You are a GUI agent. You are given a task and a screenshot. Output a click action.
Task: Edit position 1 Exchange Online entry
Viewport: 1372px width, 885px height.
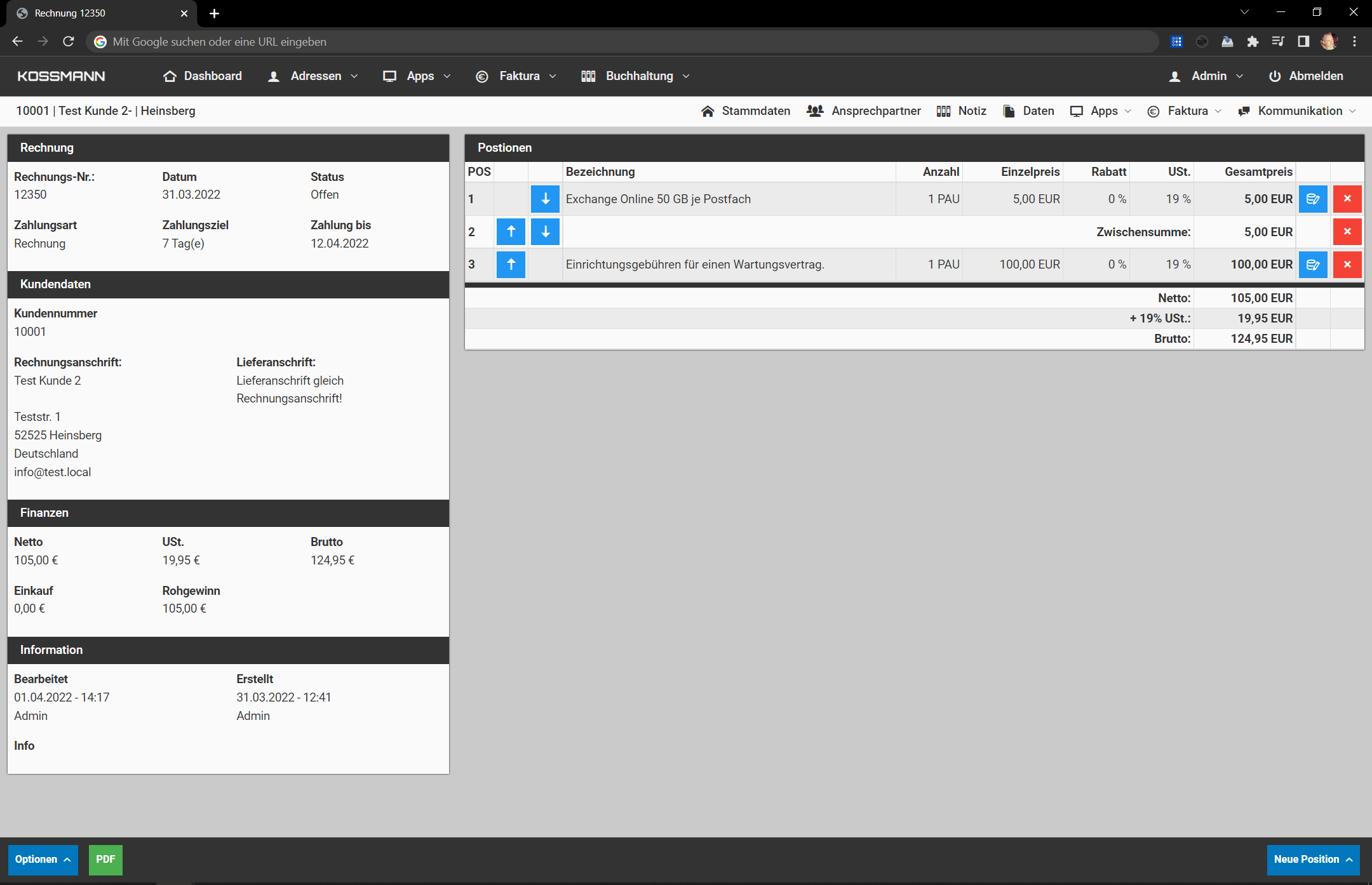(x=1313, y=199)
